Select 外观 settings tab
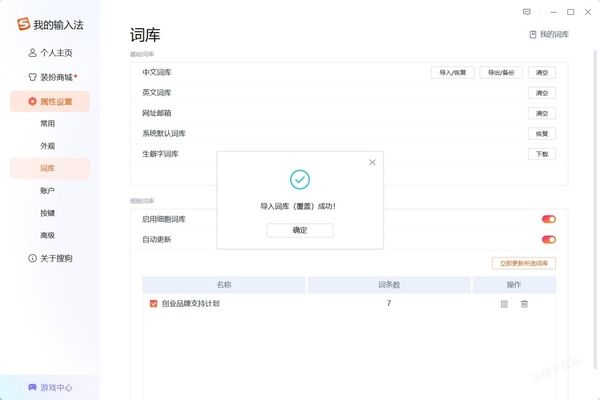This screenshot has width=600, height=400. tap(48, 146)
